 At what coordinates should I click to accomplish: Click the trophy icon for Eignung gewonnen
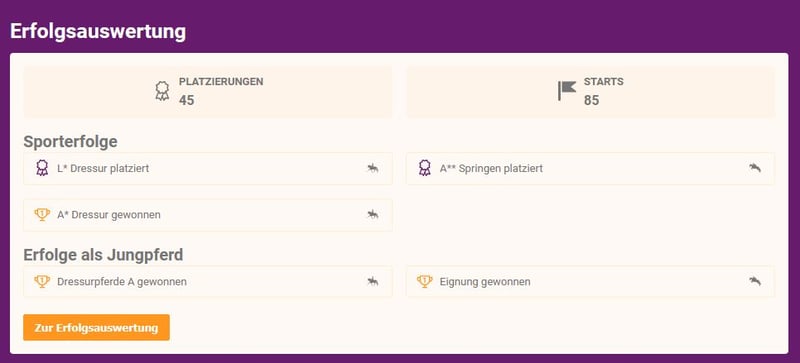[x=424, y=281]
